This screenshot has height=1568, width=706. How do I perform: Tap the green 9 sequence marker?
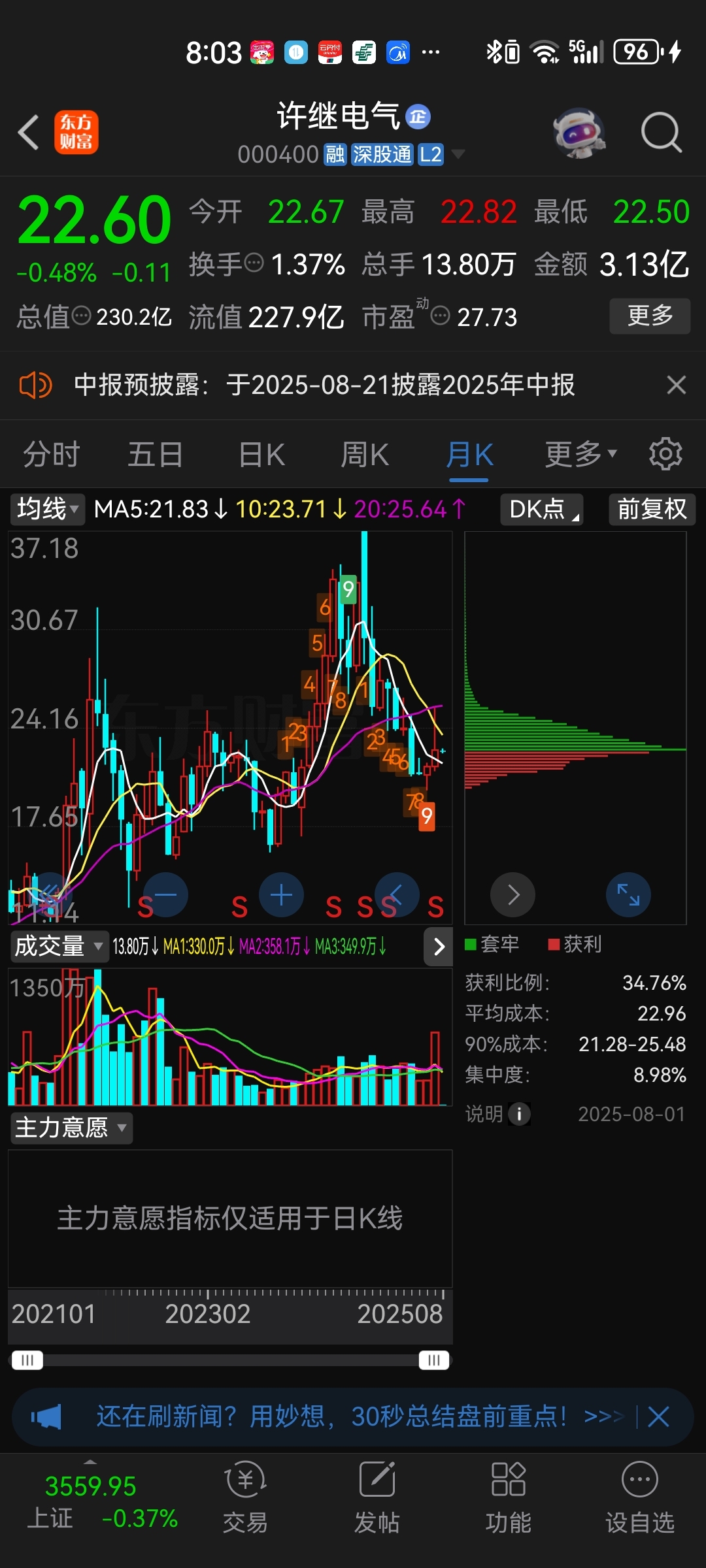[348, 590]
